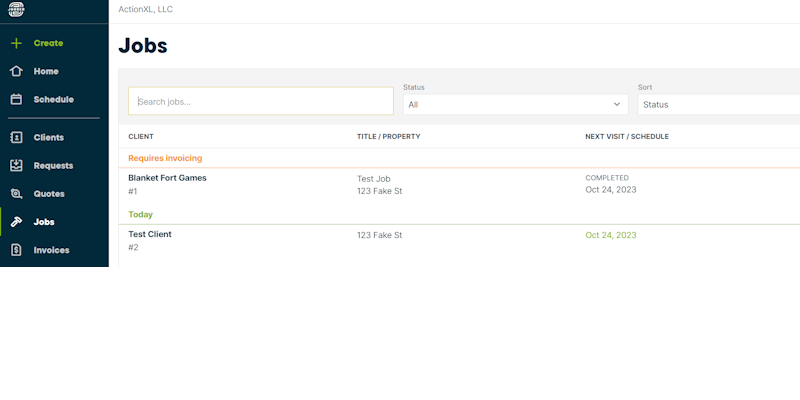Click the Requests inbox tray icon
The height and width of the screenshot is (400, 800).
[16, 165]
